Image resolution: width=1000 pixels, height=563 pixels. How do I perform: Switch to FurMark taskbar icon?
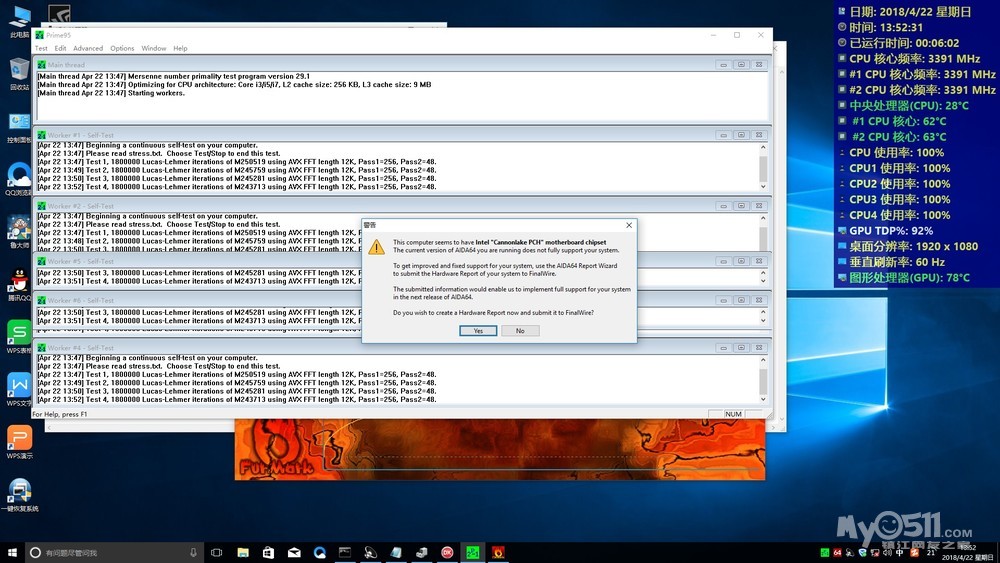point(498,552)
